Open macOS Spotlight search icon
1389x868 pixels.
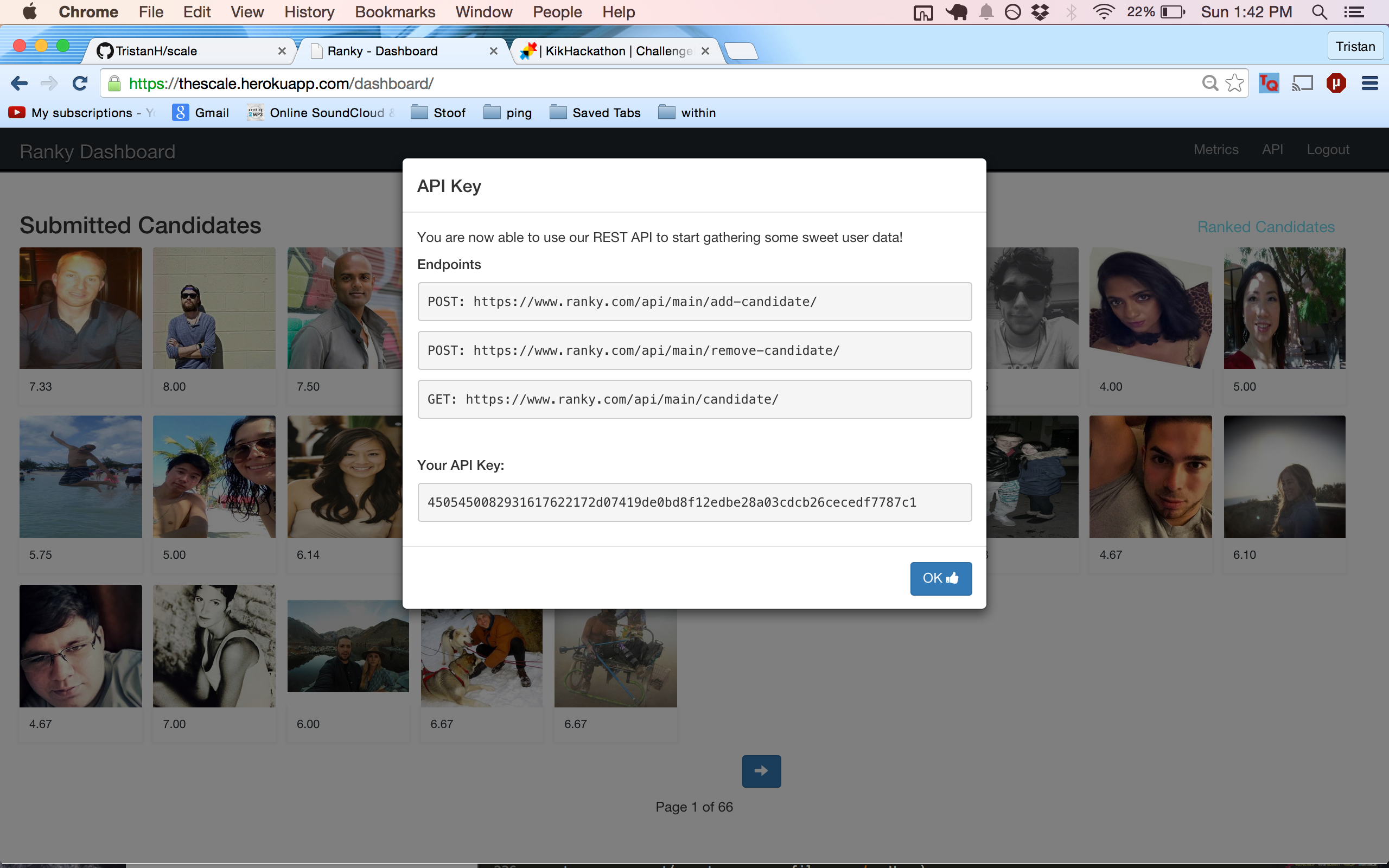1319,12
